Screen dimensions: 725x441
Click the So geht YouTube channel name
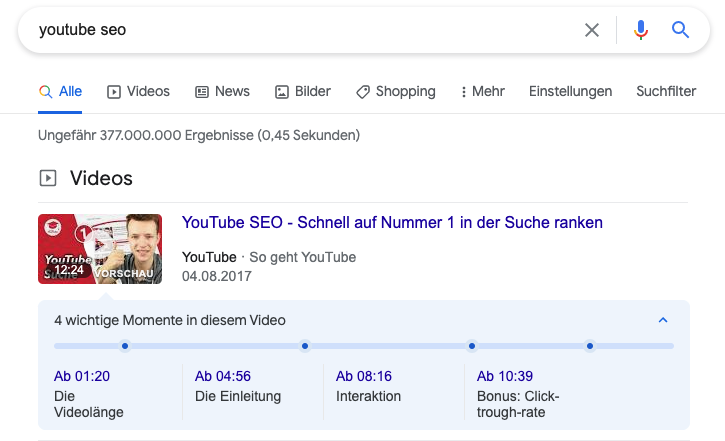pyautogui.click(x=303, y=257)
